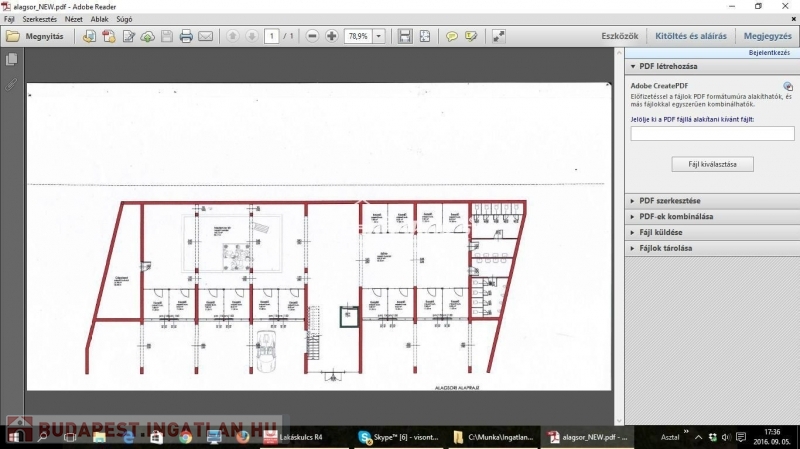Open the page thumbnails panel icon
The image size is (800, 449).
[12, 60]
